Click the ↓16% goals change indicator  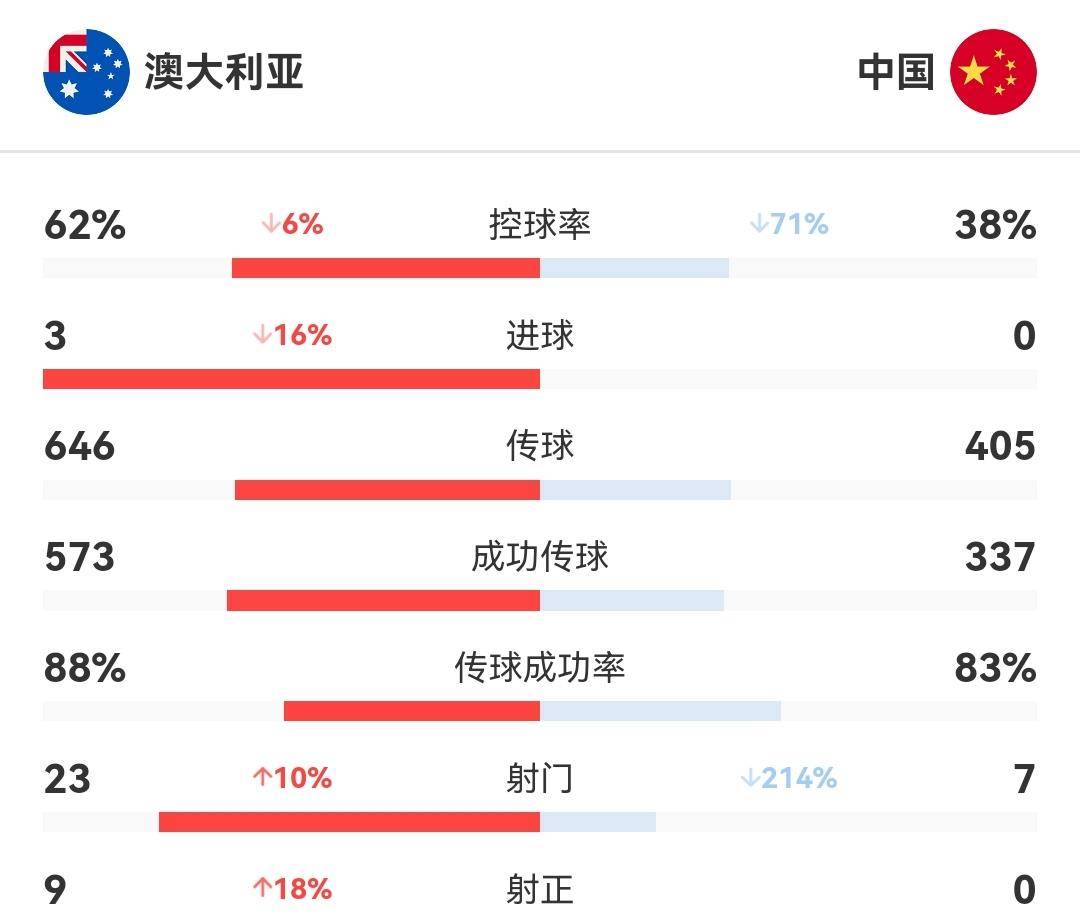[x=292, y=335]
